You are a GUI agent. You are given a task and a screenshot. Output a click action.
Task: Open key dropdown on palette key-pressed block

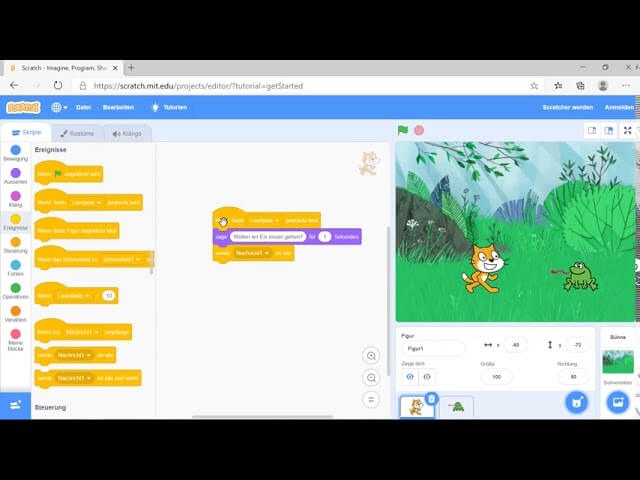tap(86, 202)
